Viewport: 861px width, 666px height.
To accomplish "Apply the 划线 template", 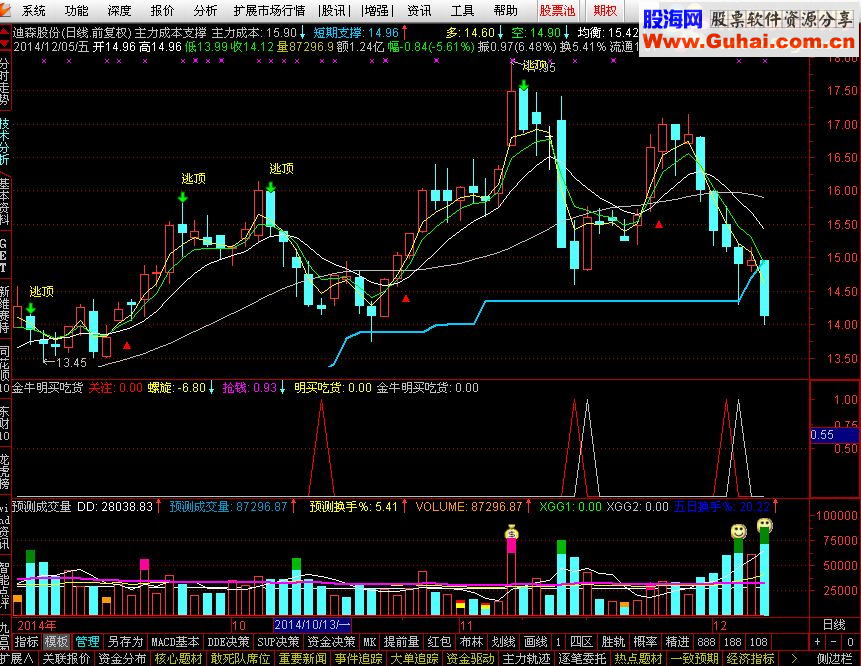I will tap(504, 641).
